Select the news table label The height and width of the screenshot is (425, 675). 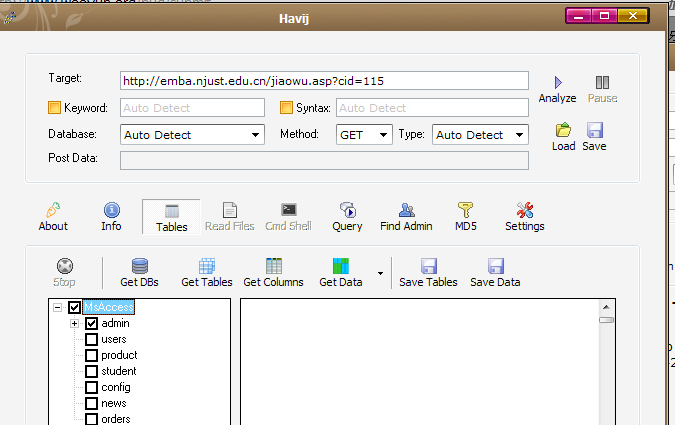point(114,403)
